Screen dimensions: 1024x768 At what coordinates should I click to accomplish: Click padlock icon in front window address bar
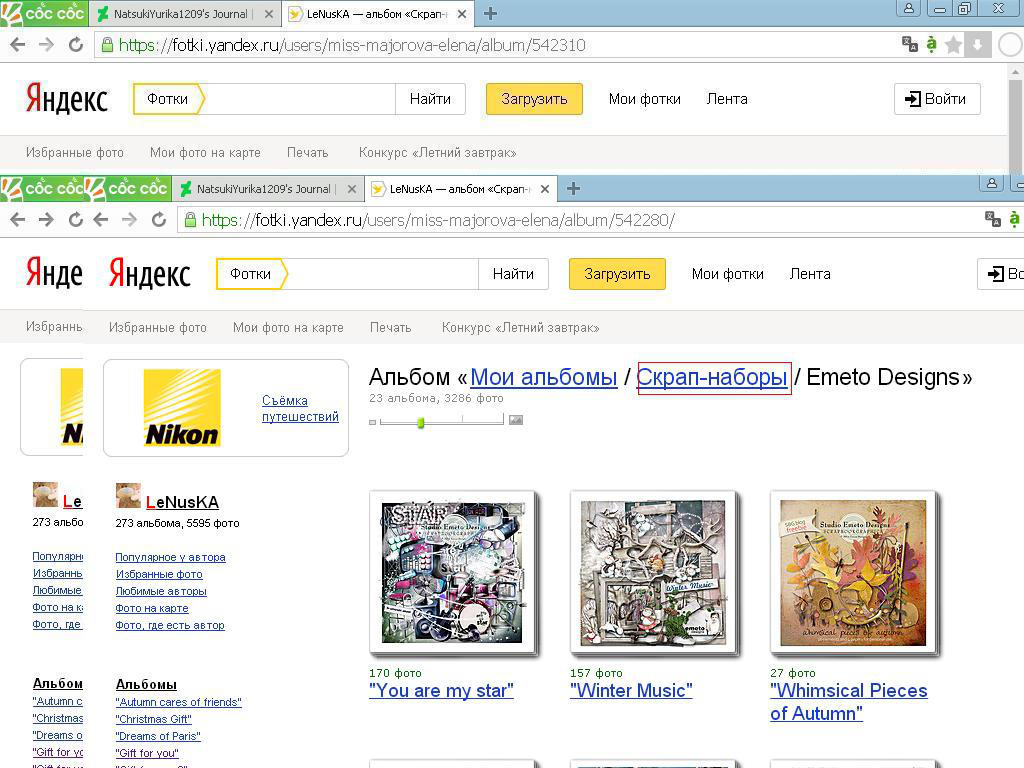[190, 219]
